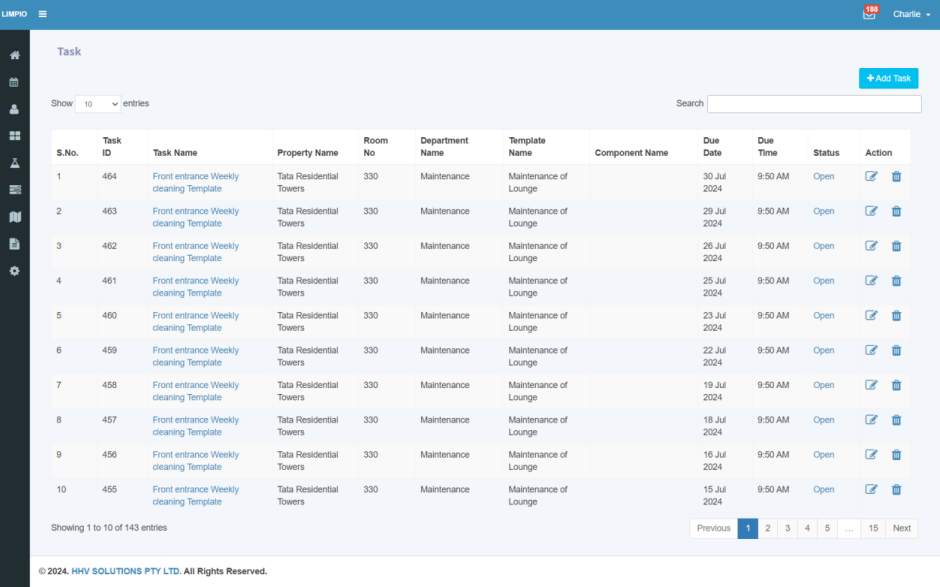
Task: Toggle the hamburger sidebar menu
Action: [x=43, y=14]
